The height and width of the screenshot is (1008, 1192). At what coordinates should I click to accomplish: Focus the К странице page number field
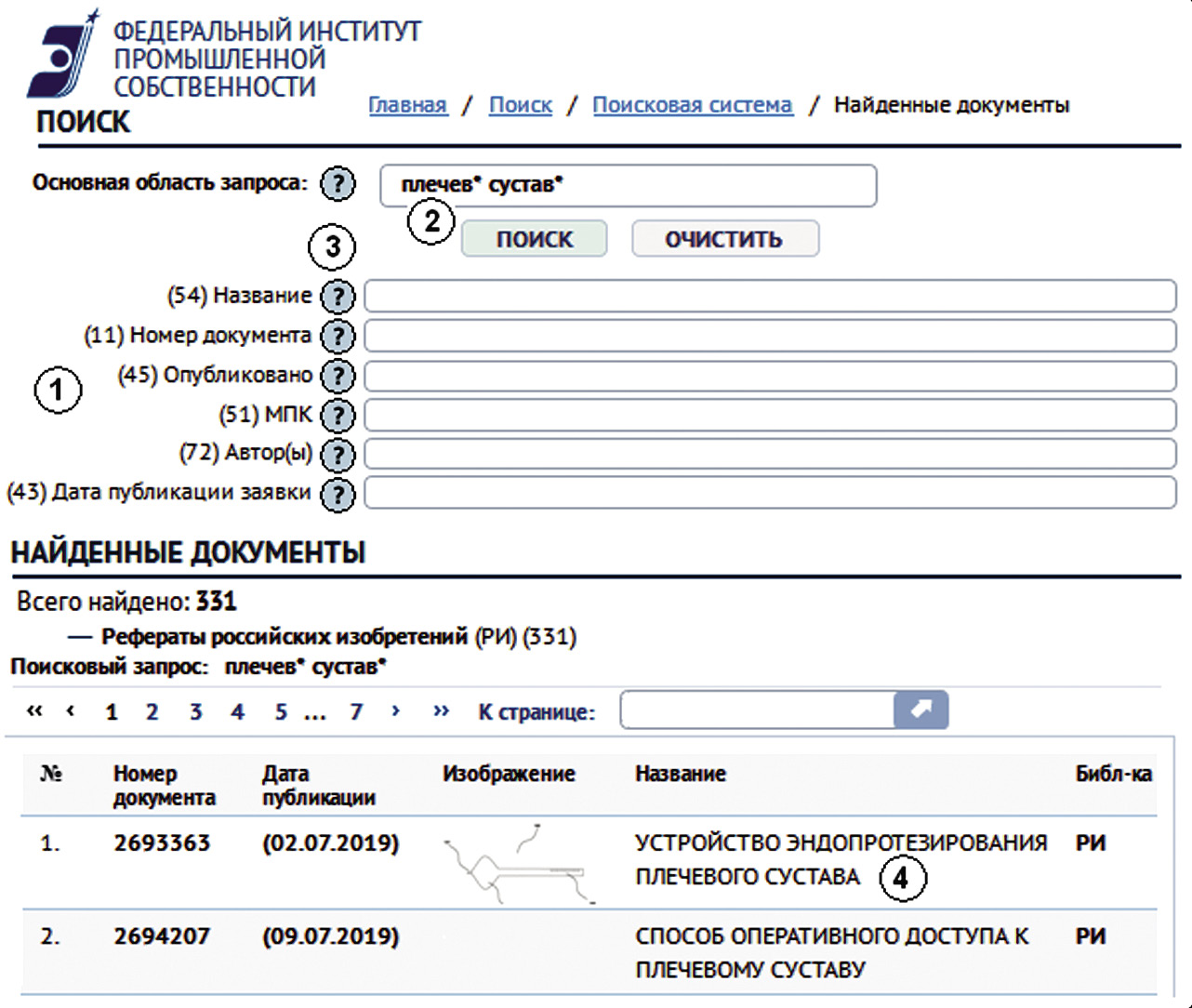[x=756, y=710]
